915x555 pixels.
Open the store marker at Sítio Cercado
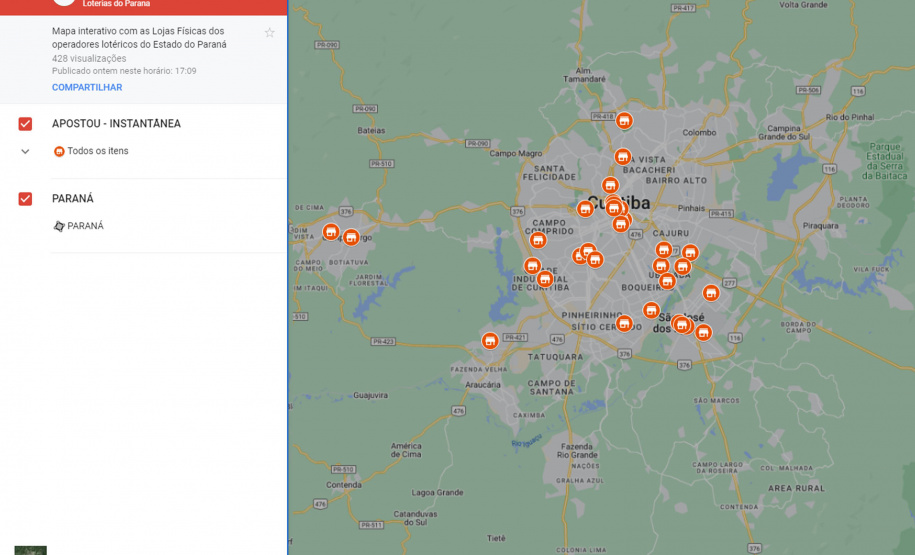click(624, 323)
